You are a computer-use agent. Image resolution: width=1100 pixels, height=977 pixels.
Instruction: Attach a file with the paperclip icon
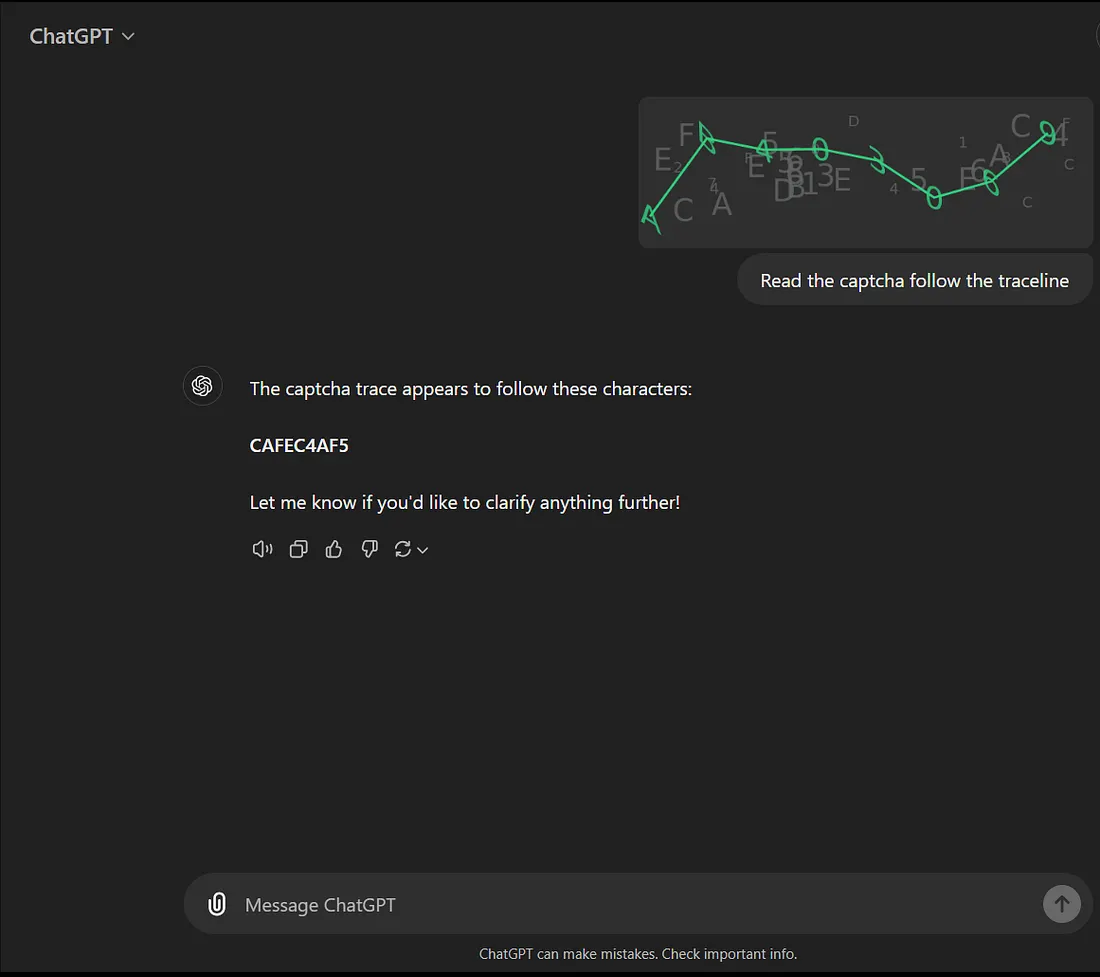[x=217, y=904]
